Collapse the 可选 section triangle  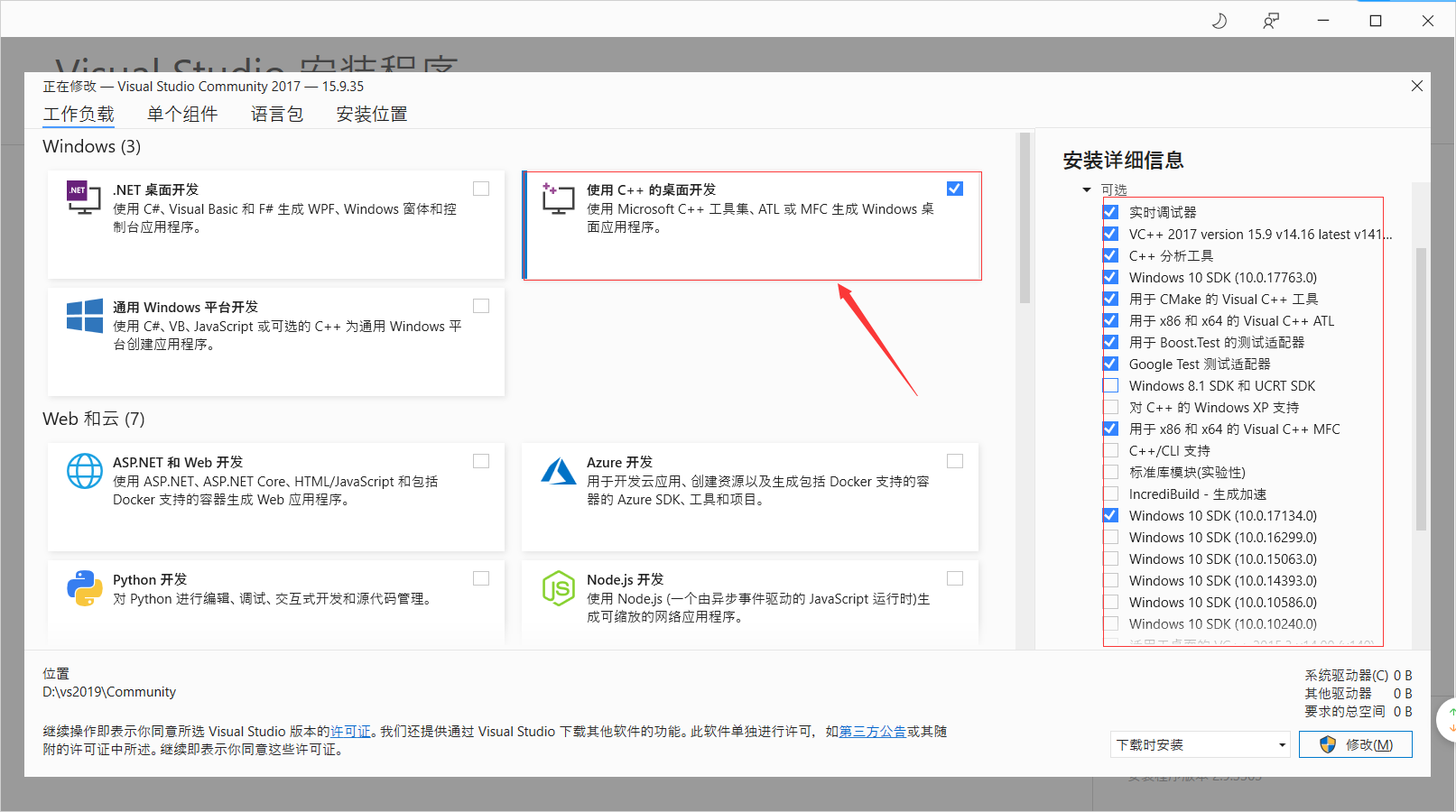tap(1087, 190)
